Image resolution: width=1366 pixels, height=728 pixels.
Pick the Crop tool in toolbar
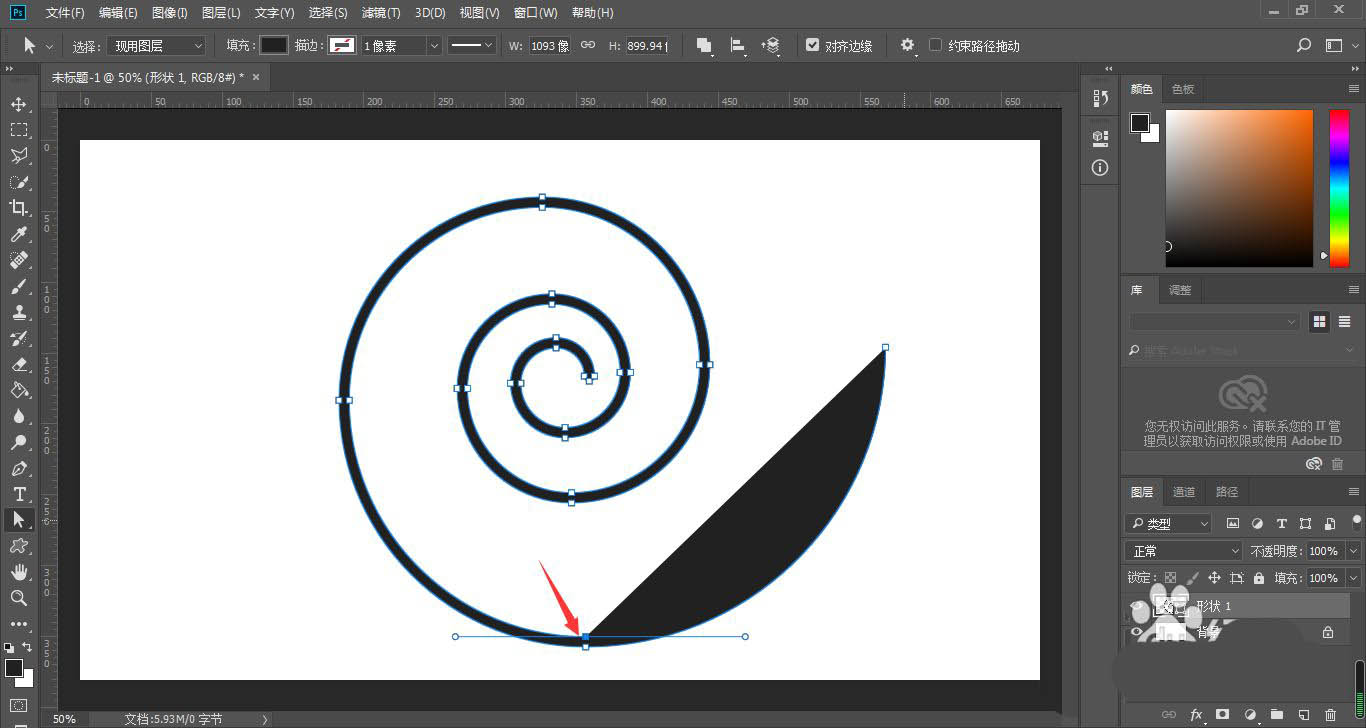pos(18,207)
